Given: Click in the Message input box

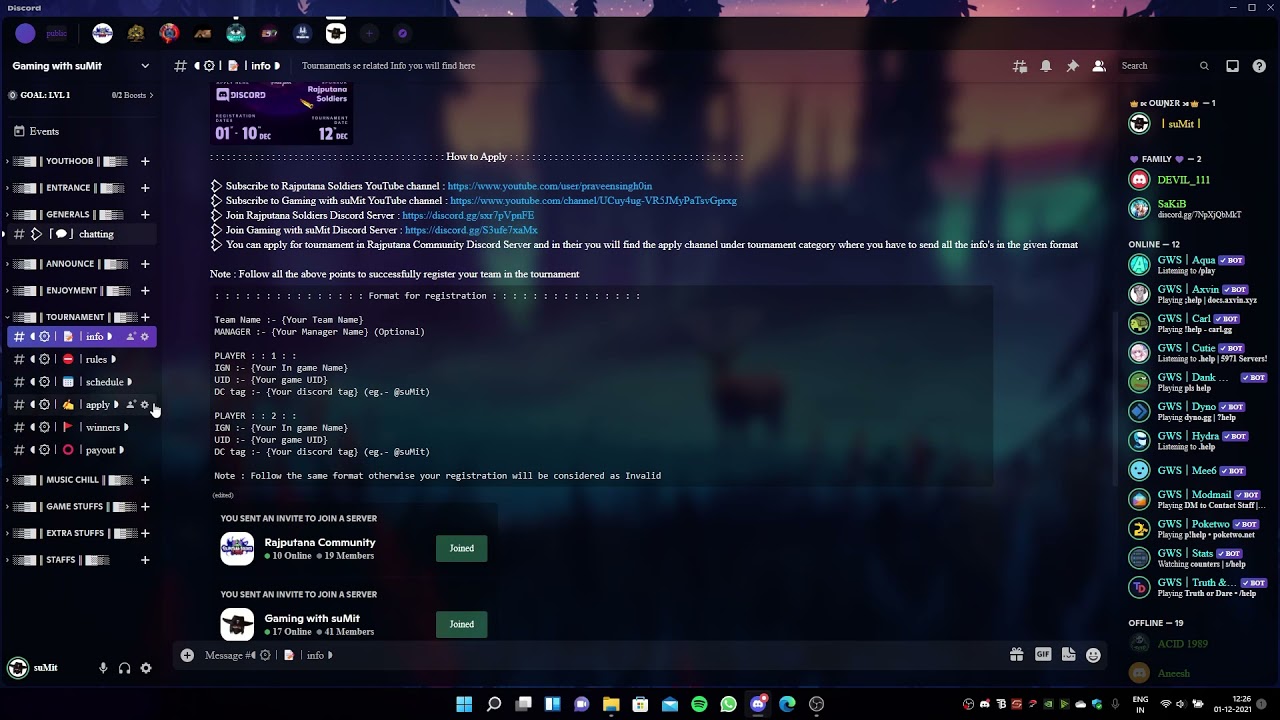Looking at the screenshot, I should click(600, 655).
